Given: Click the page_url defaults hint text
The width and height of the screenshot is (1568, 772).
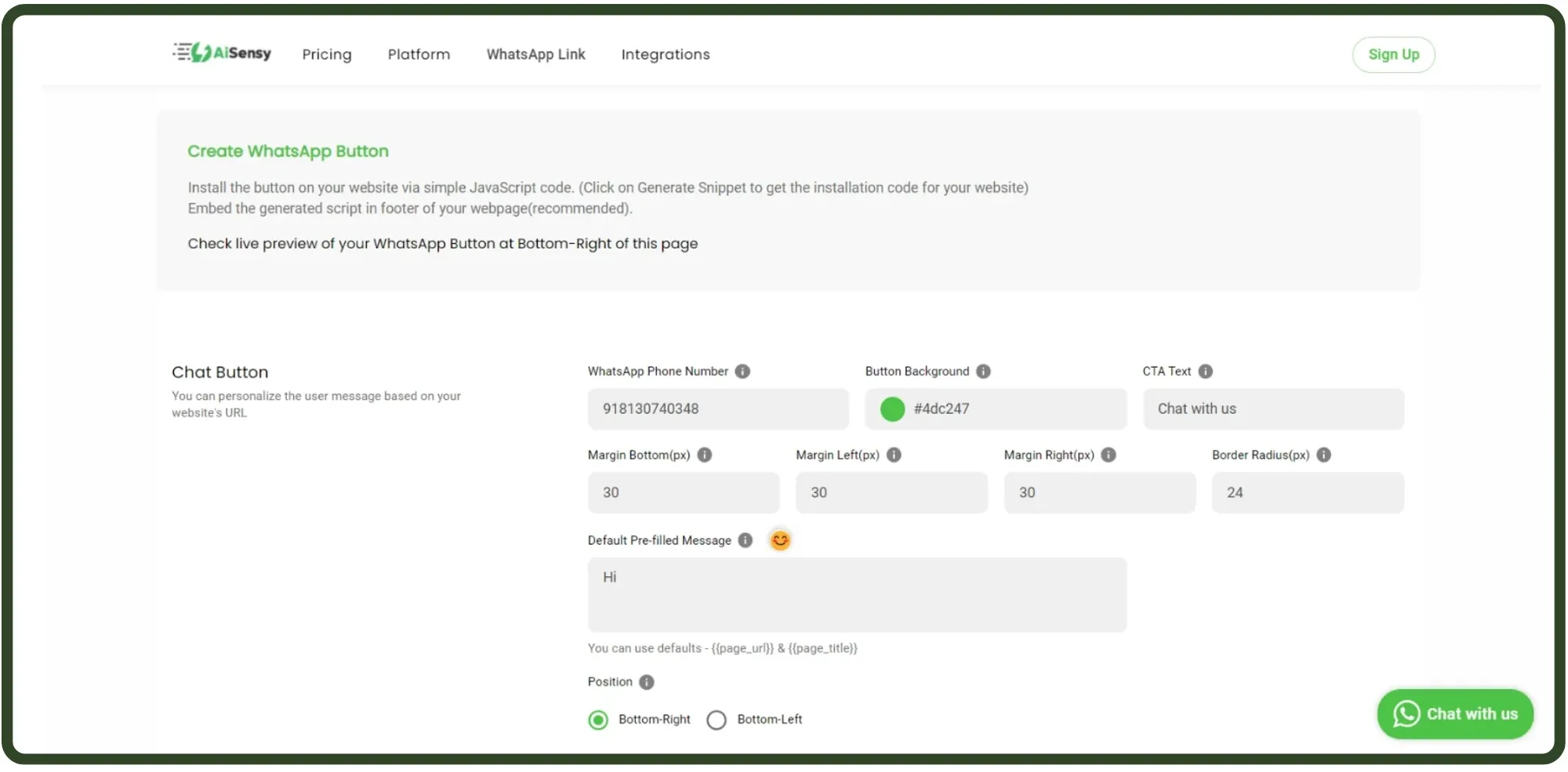Looking at the screenshot, I should (x=722, y=648).
